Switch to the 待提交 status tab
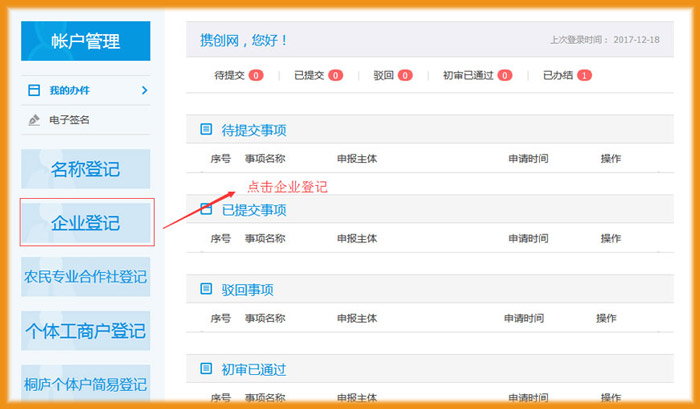 (230, 75)
